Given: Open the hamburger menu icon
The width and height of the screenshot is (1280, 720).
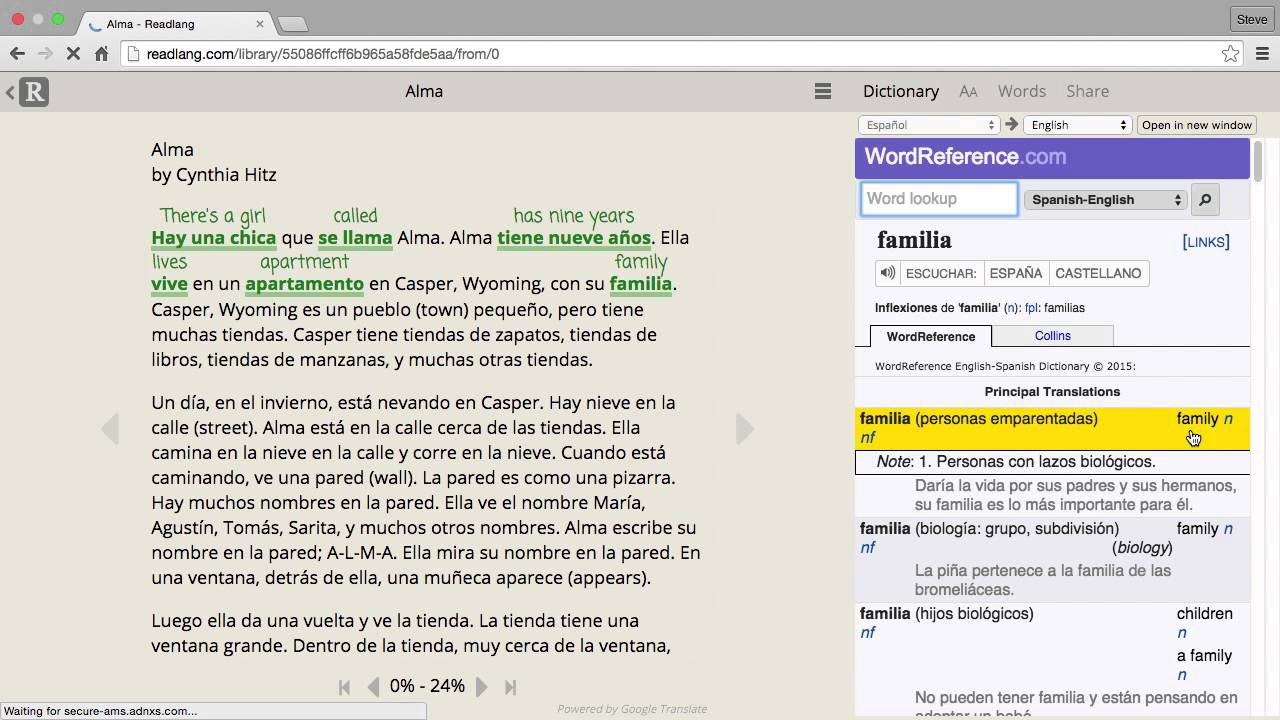Looking at the screenshot, I should click(x=823, y=91).
